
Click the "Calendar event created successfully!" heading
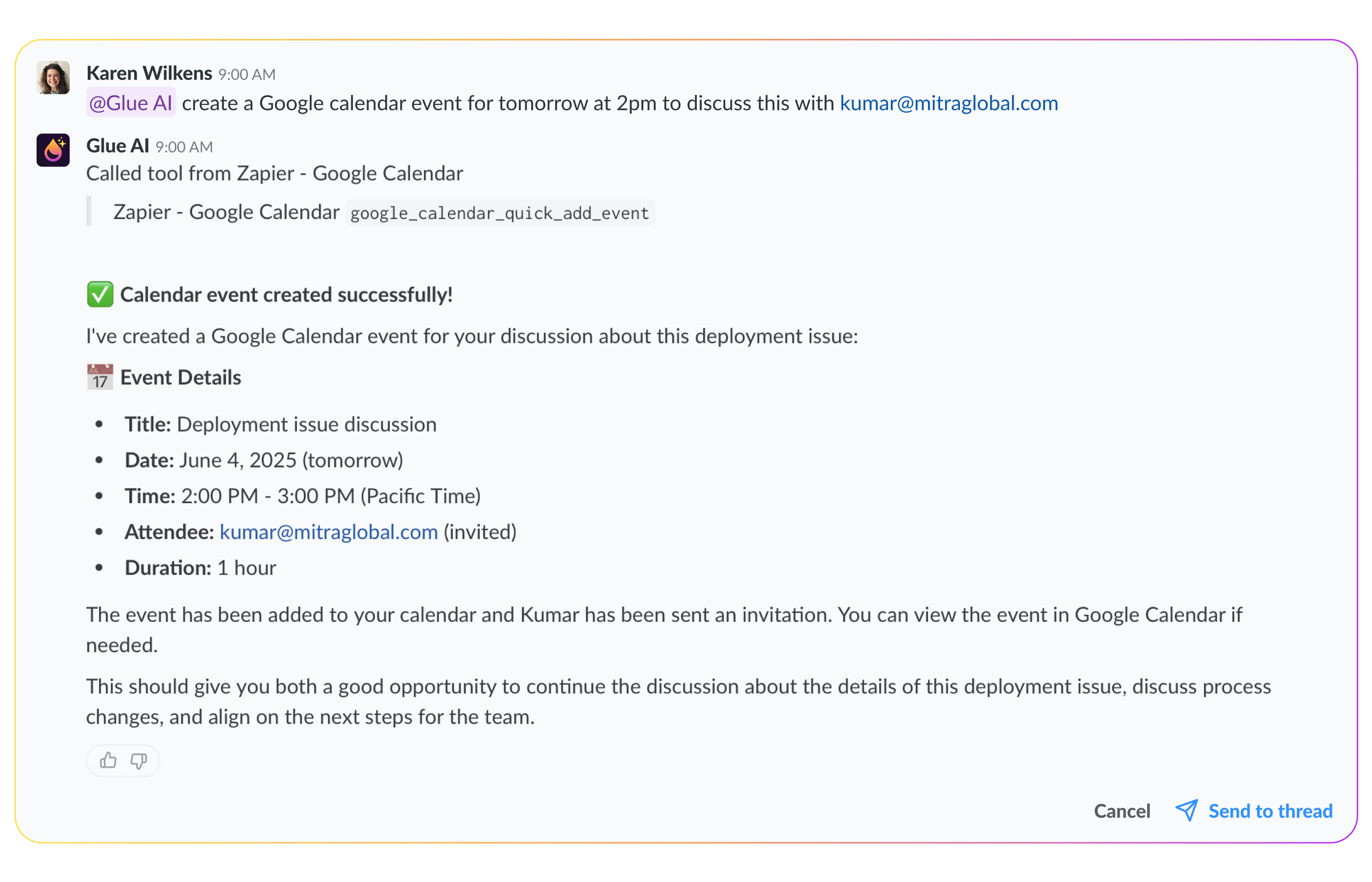[x=286, y=294]
